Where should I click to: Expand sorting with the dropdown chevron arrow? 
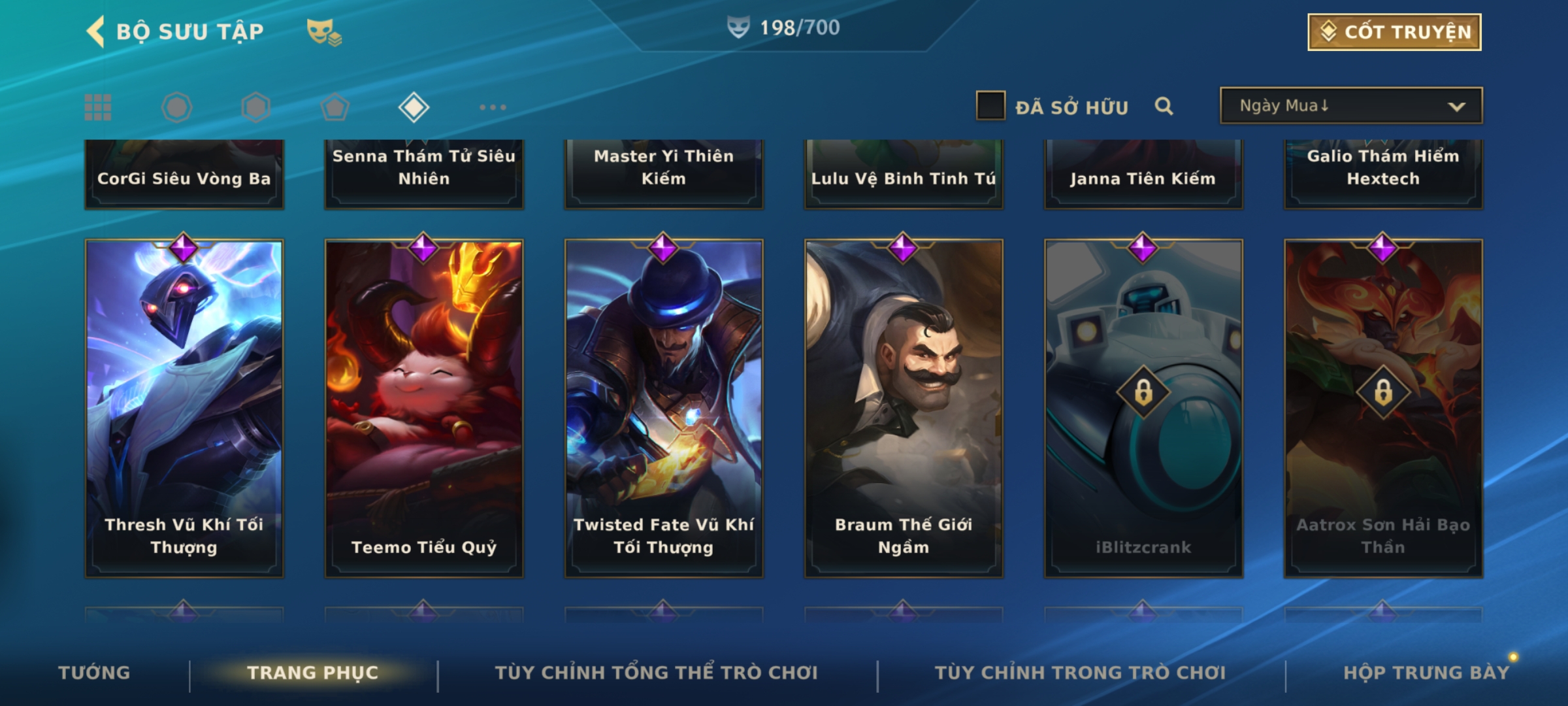click(x=1456, y=107)
